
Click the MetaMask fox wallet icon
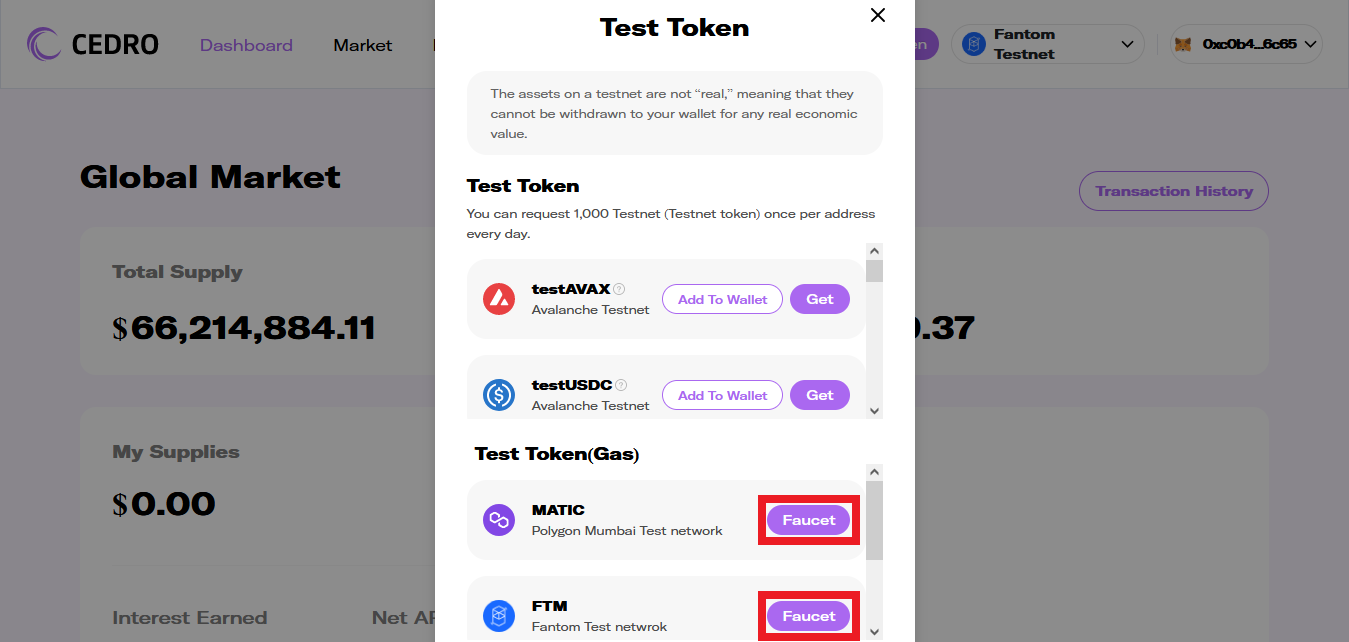1183,45
